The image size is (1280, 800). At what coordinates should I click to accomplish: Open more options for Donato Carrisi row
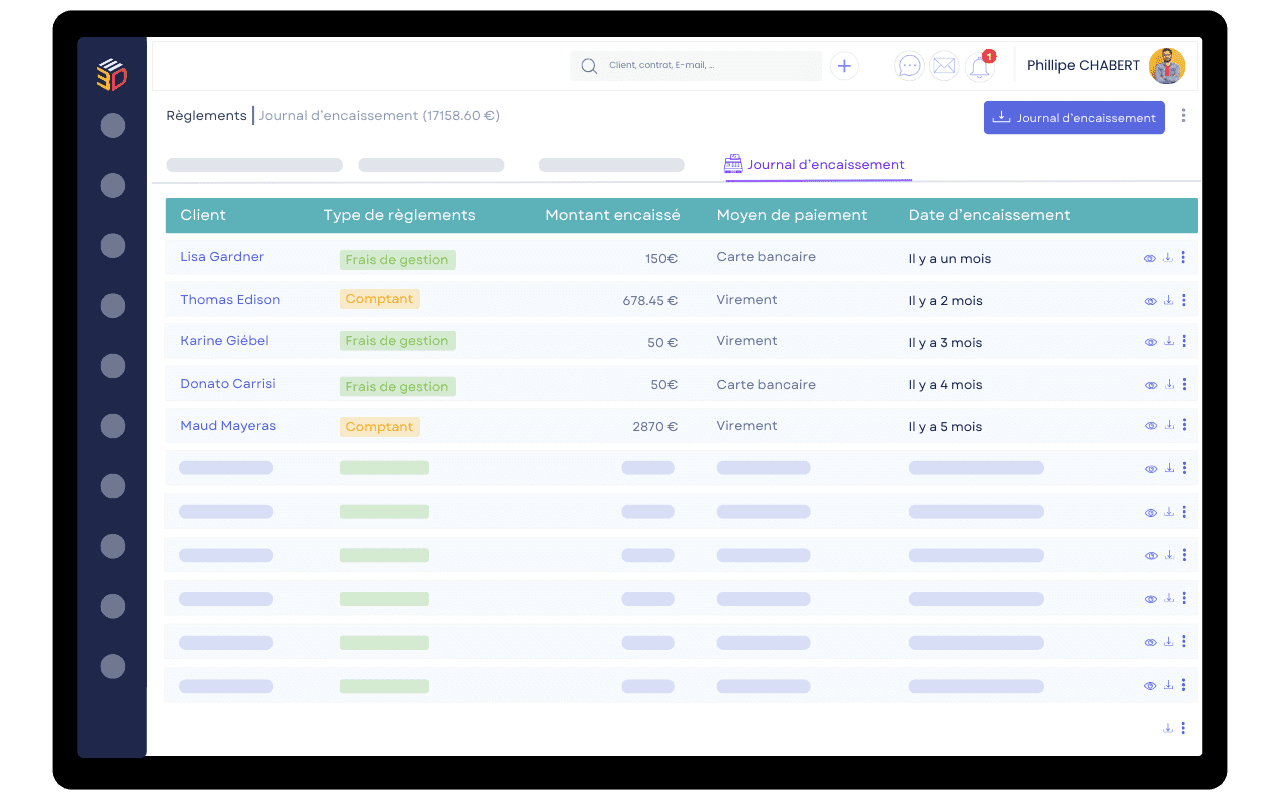[1184, 384]
